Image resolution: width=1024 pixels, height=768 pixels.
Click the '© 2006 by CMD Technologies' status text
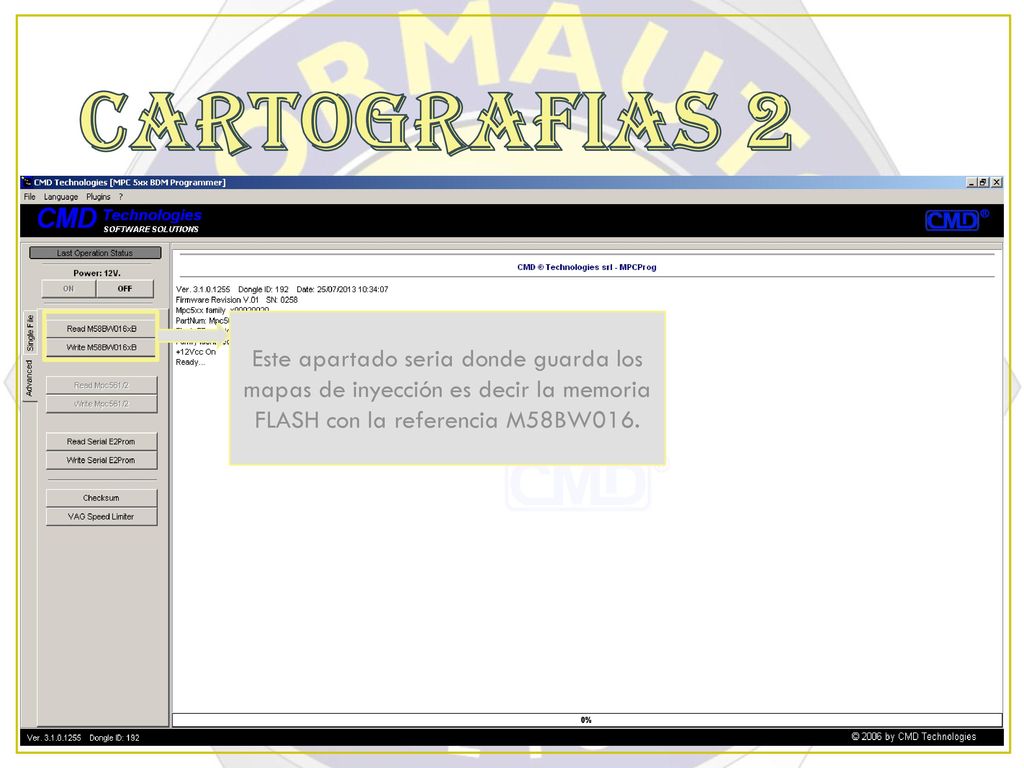tap(914, 737)
